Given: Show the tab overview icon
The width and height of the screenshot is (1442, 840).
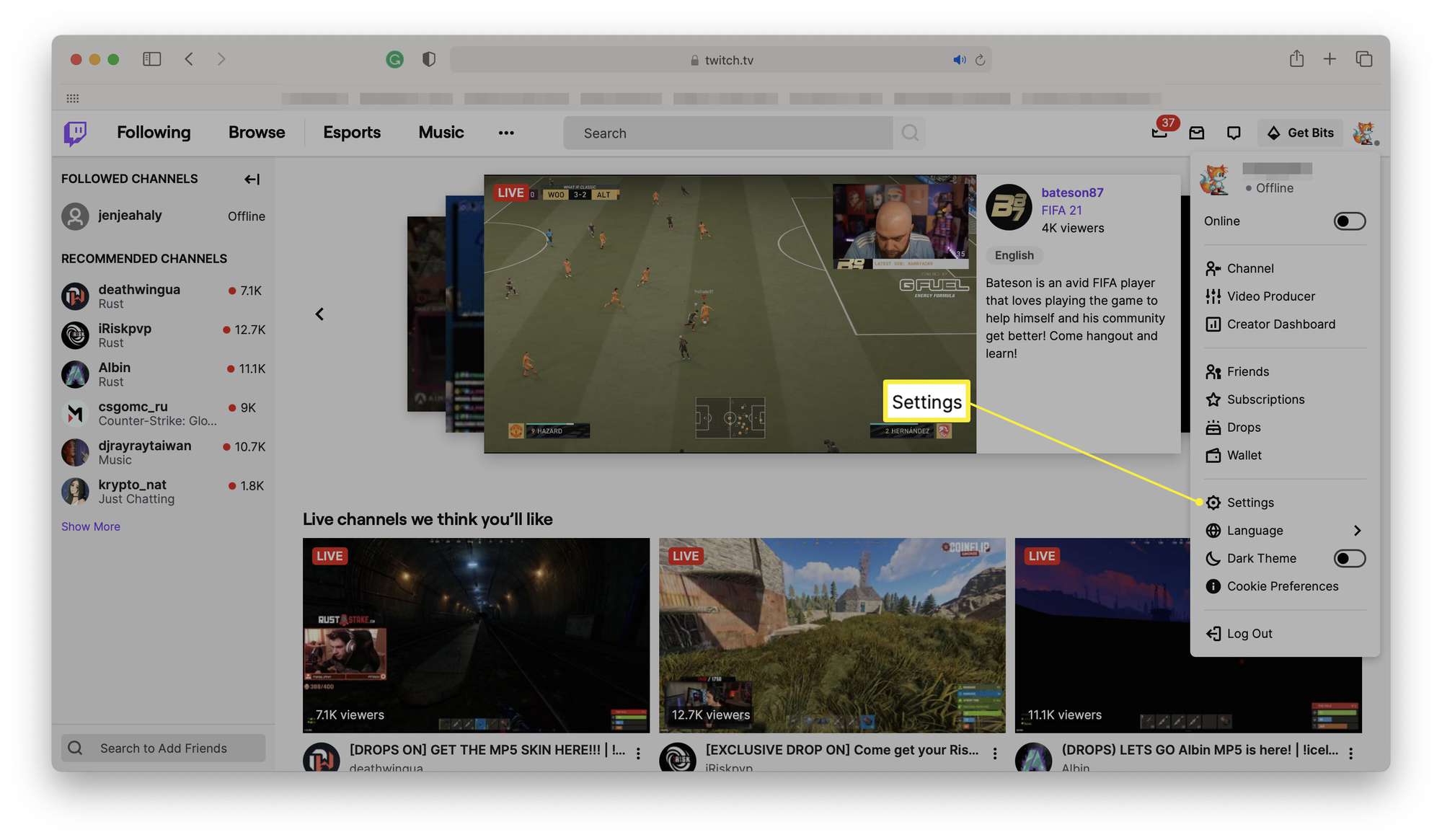Looking at the screenshot, I should [1363, 59].
